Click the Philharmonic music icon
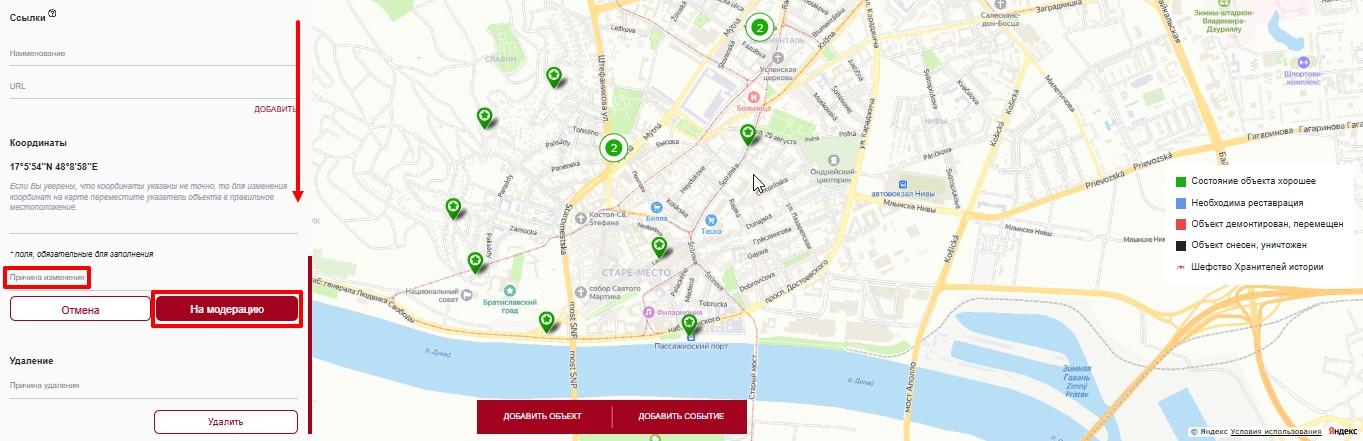This screenshot has height=441, width=1363. click(648, 311)
